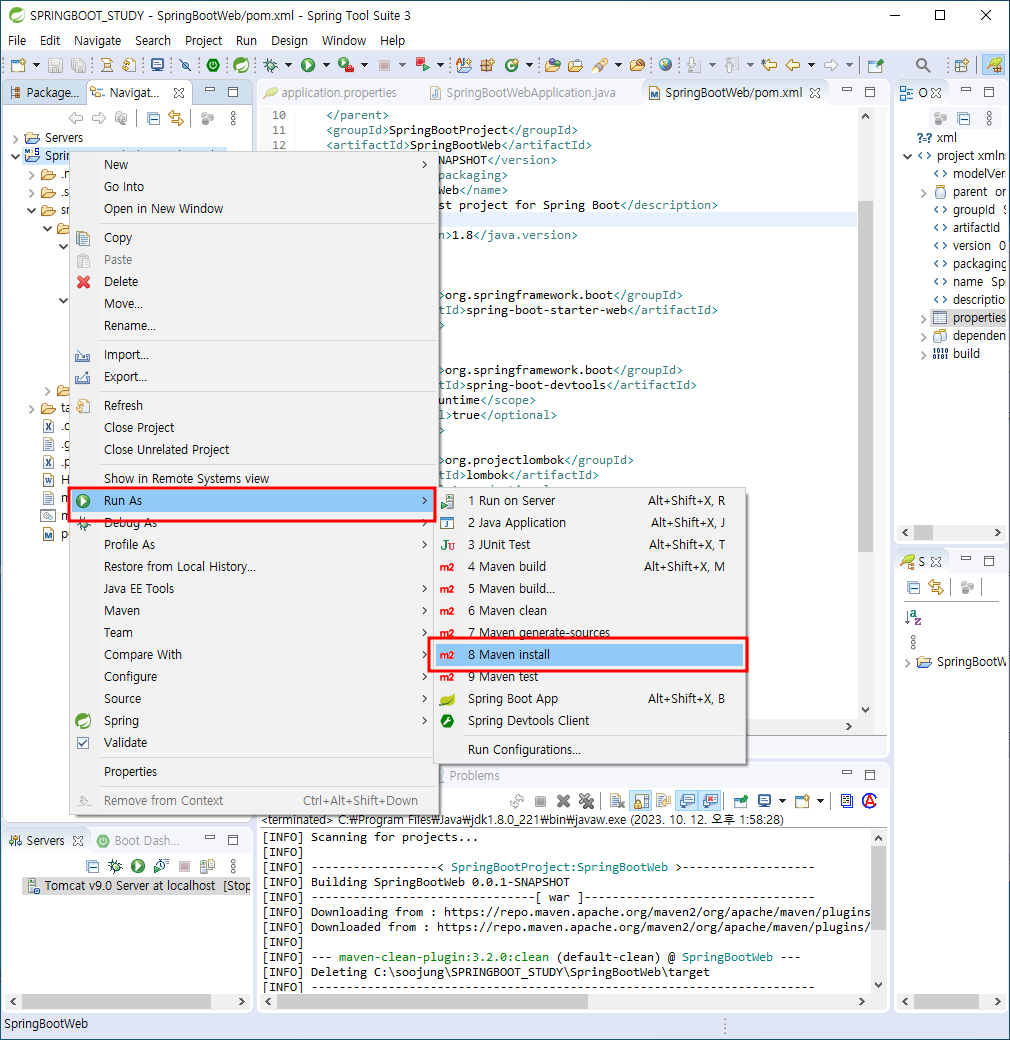Switch to Package Explorer tab
Screen dimensions: 1010x1040
pos(44,93)
